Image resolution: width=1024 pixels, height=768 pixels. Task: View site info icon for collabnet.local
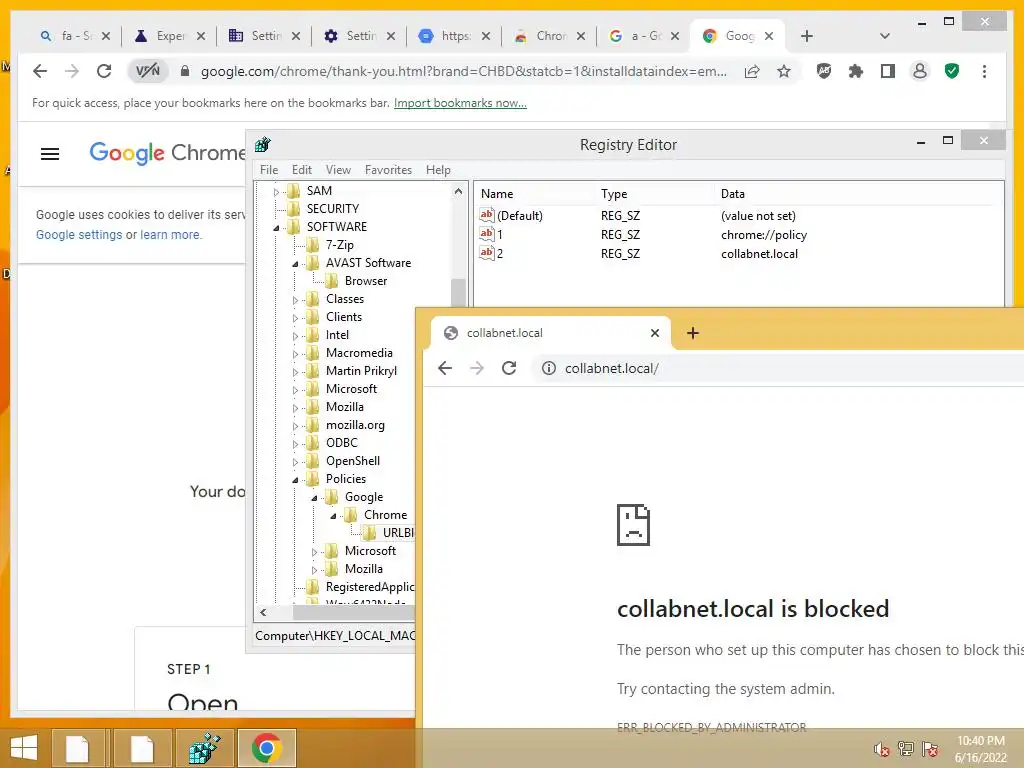pos(549,368)
